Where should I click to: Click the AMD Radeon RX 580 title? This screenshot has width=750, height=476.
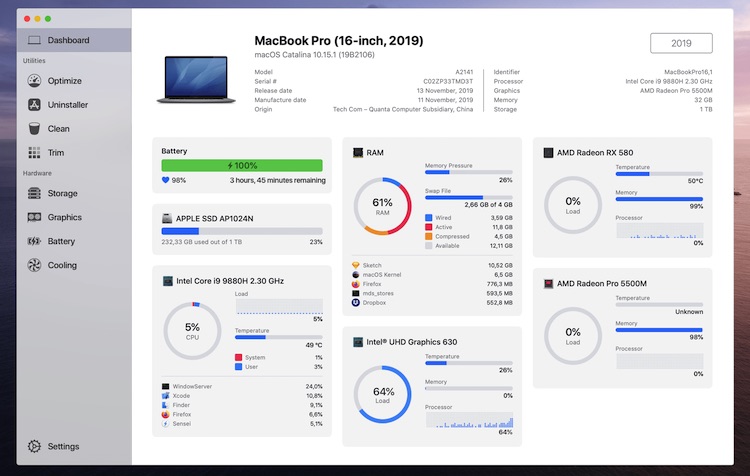[x=594, y=153]
